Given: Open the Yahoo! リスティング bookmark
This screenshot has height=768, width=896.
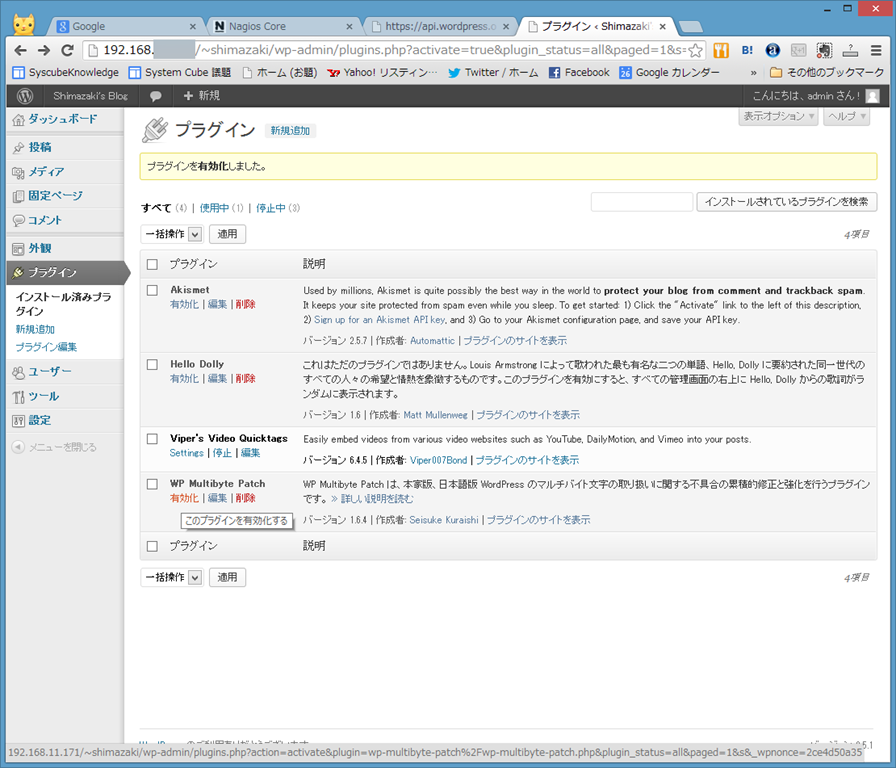Looking at the screenshot, I should (x=382, y=73).
